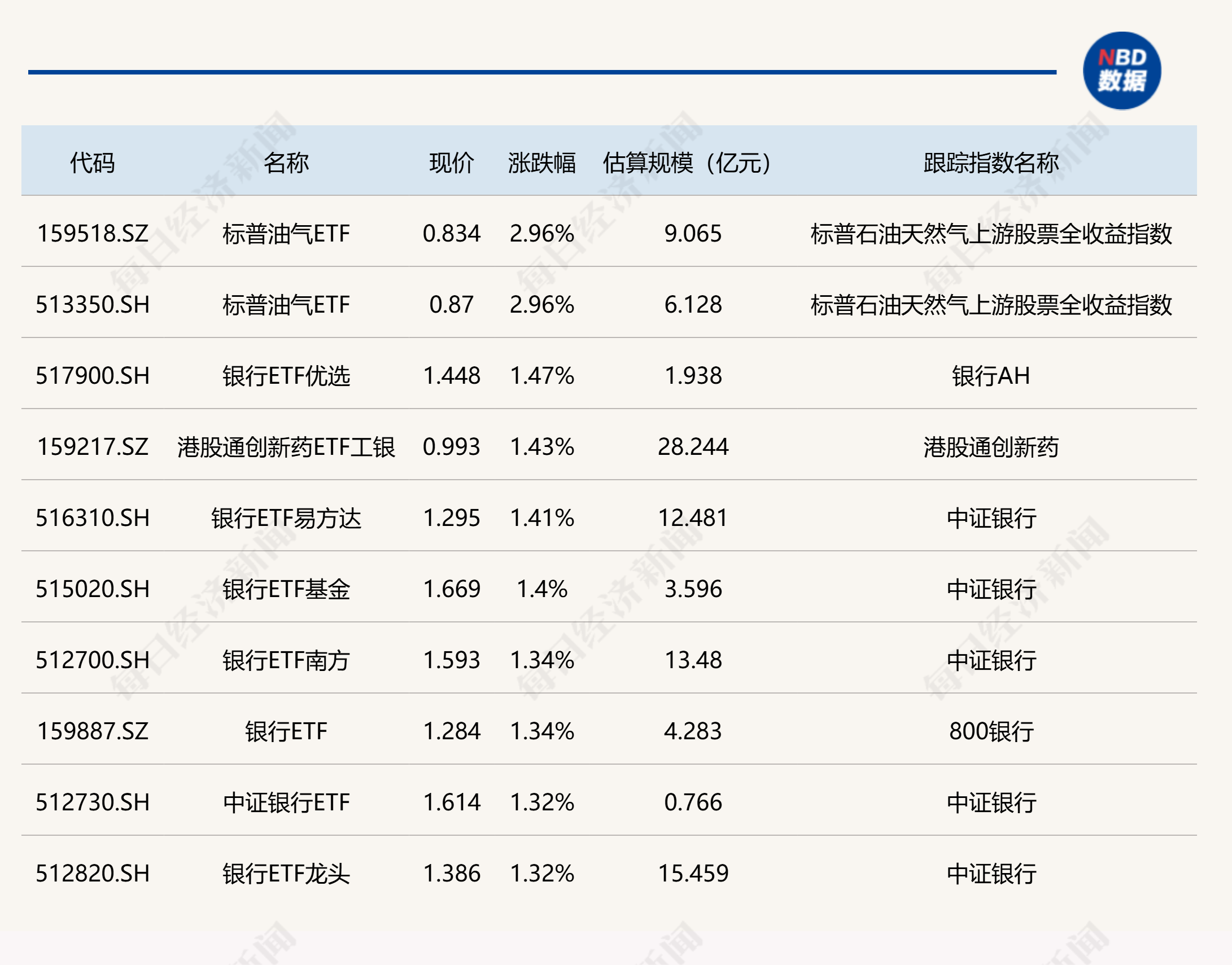Screen dimensions: 1232x965
Task: Click estimated size 12.481
Action: point(693,518)
